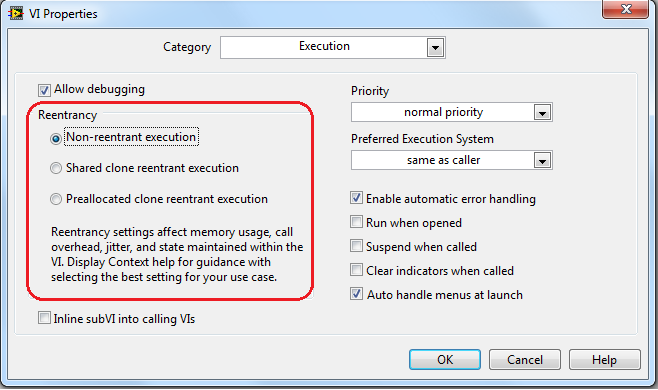Image resolution: width=658 pixels, height=390 pixels.
Task: Click the OK button
Action: point(445,360)
